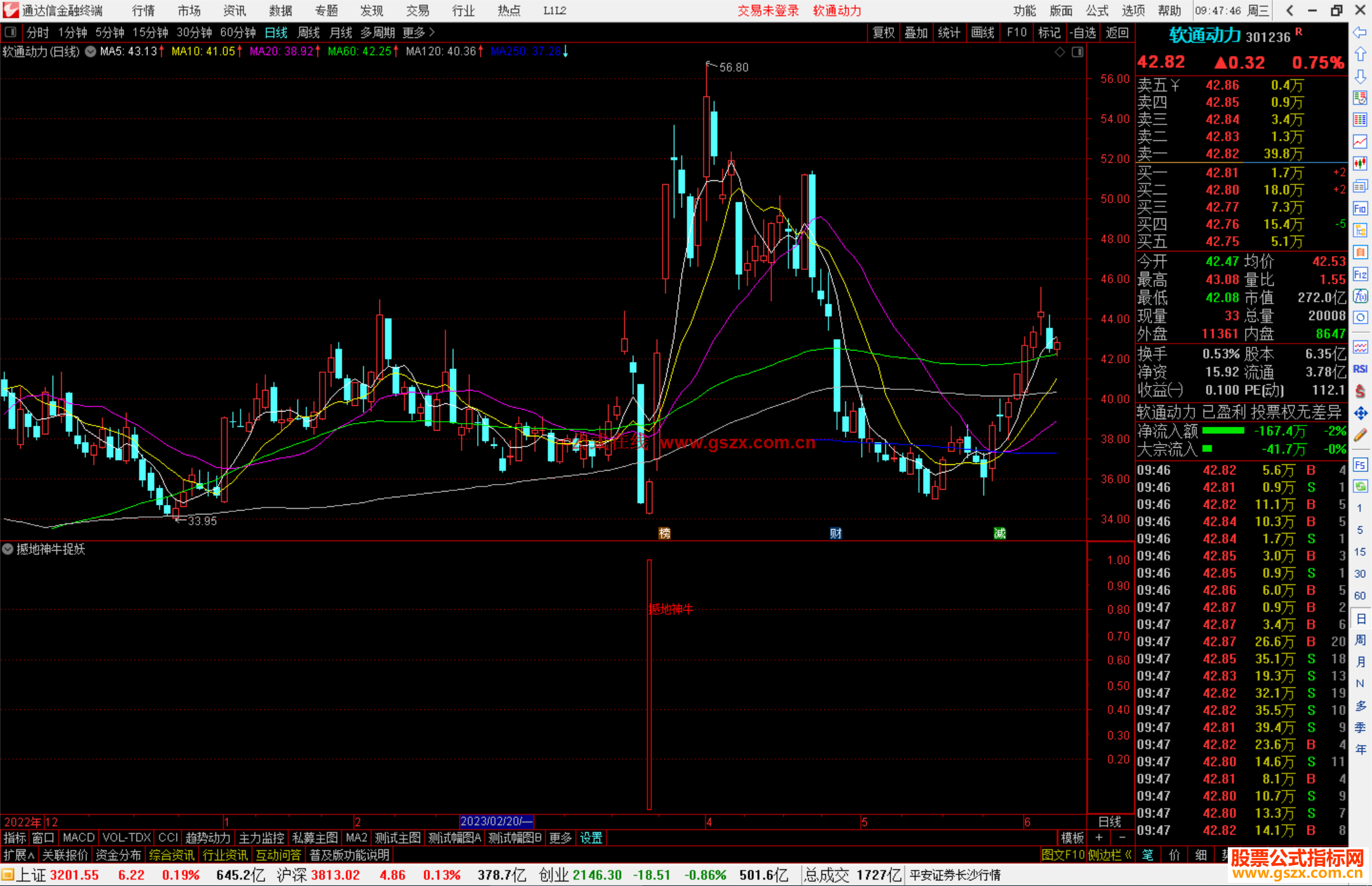The height and width of the screenshot is (886, 1372).
Task: Switch to the MACD indicator tab
Action: point(79,838)
